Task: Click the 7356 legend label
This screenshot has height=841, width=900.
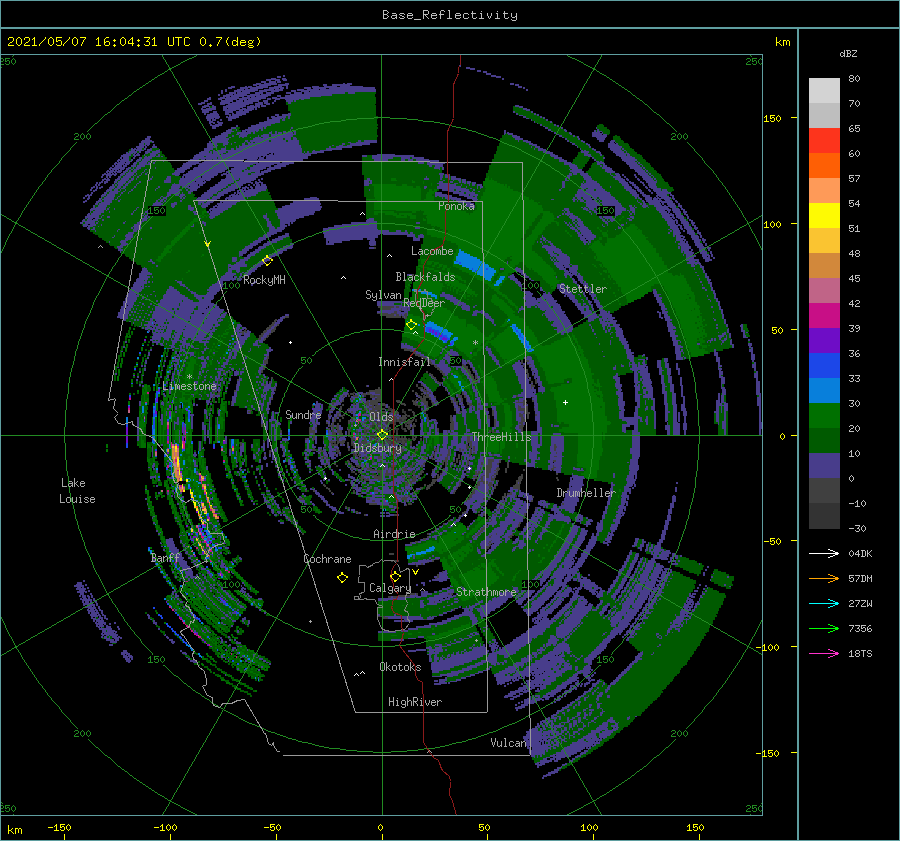Action: (860, 629)
